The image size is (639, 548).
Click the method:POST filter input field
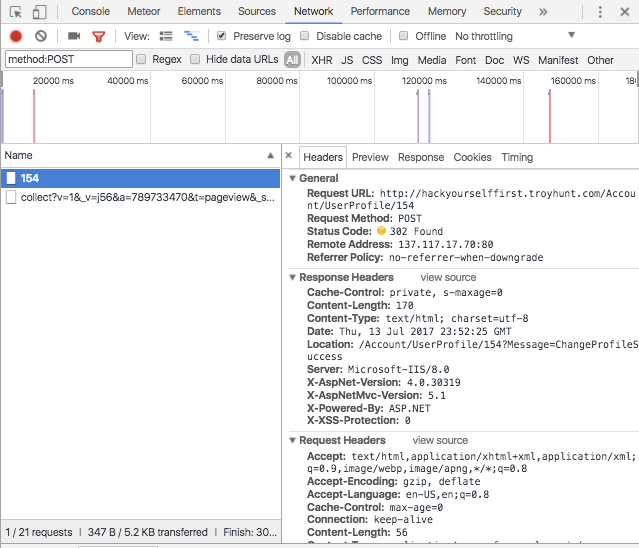click(x=67, y=60)
